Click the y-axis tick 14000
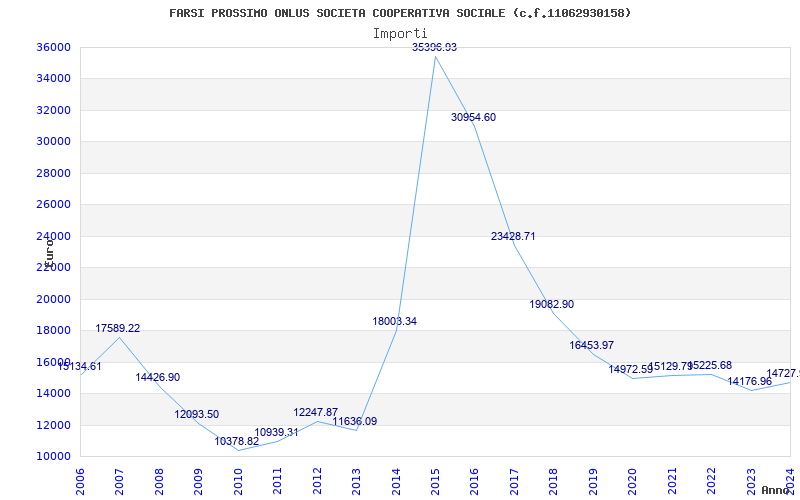Viewport: 800px width, 500px height. (x=53, y=393)
